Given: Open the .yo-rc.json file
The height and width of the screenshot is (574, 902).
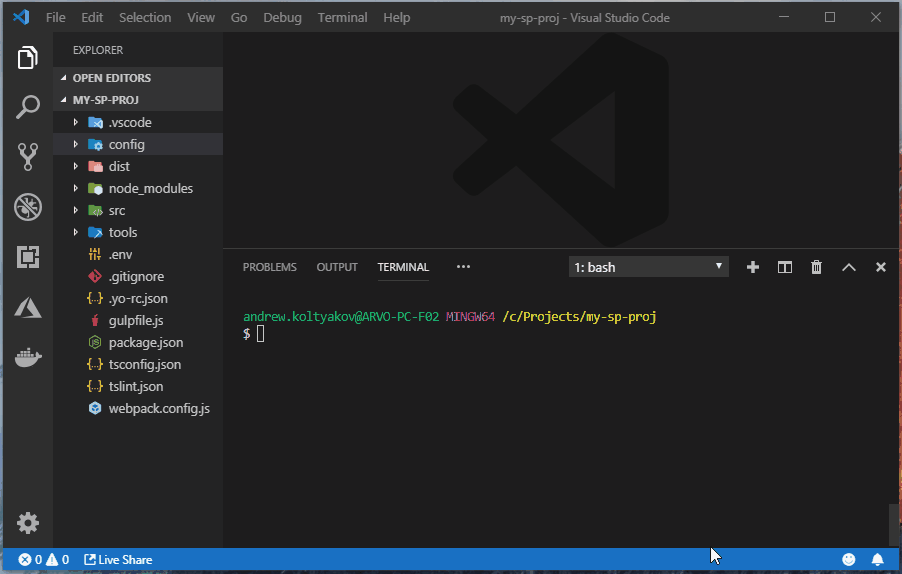Looking at the screenshot, I should pyautogui.click(x=138, y=299).
